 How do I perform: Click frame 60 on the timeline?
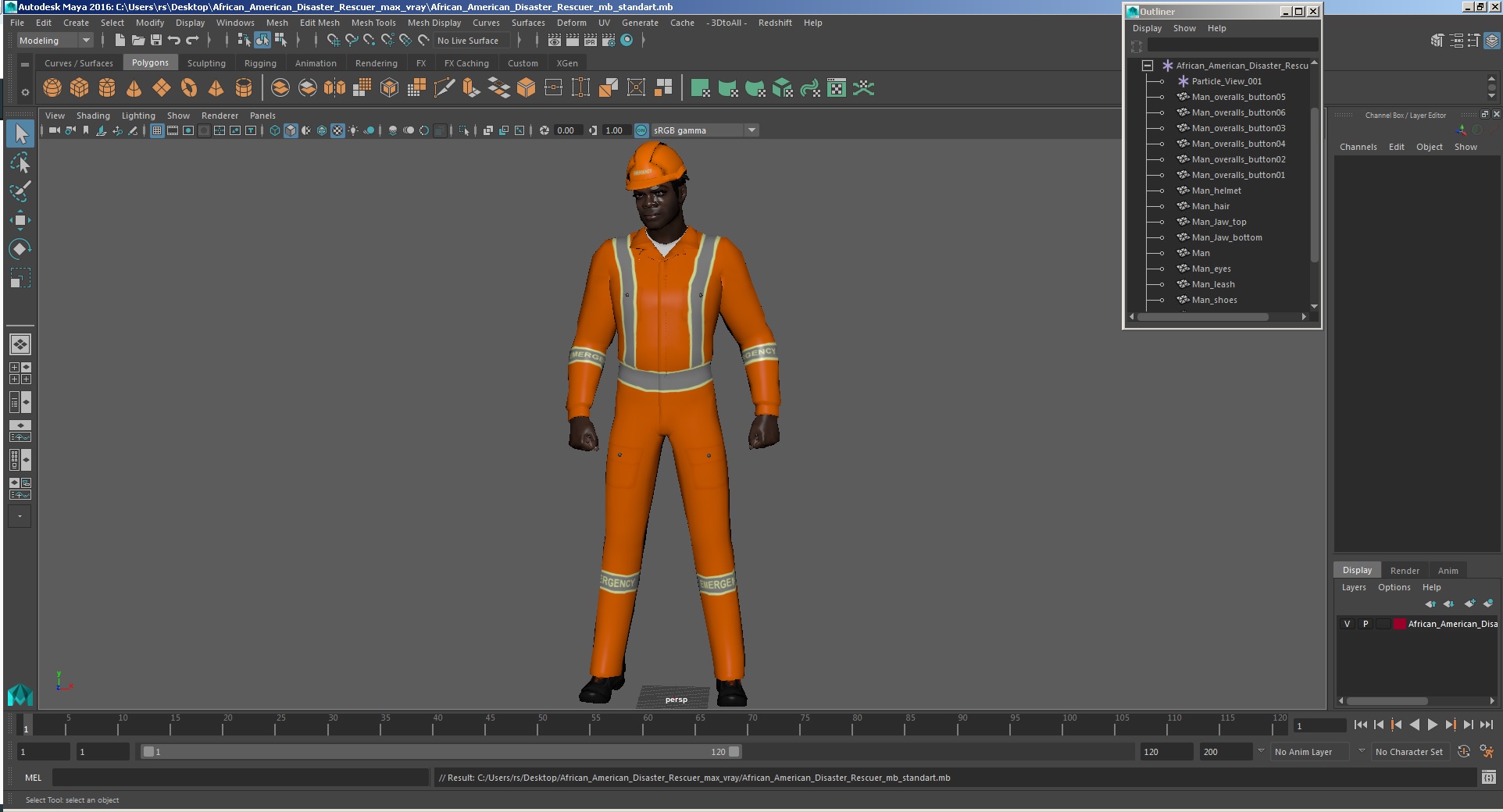(x=642, y=726)
